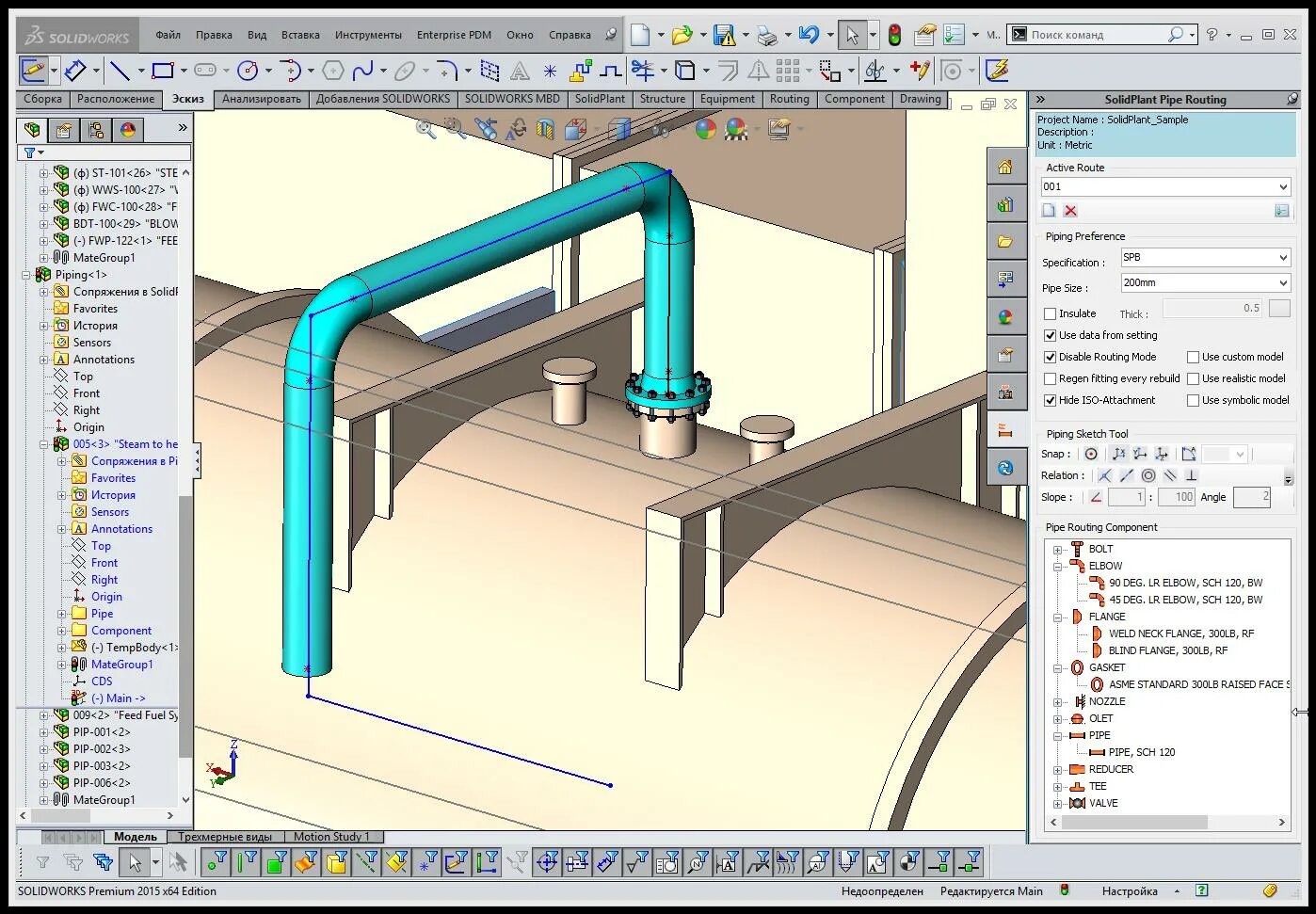Uncheck Use data from setting
Image resolution: width=1316 pixels, height=914 pixels.
click(1051, 335)
